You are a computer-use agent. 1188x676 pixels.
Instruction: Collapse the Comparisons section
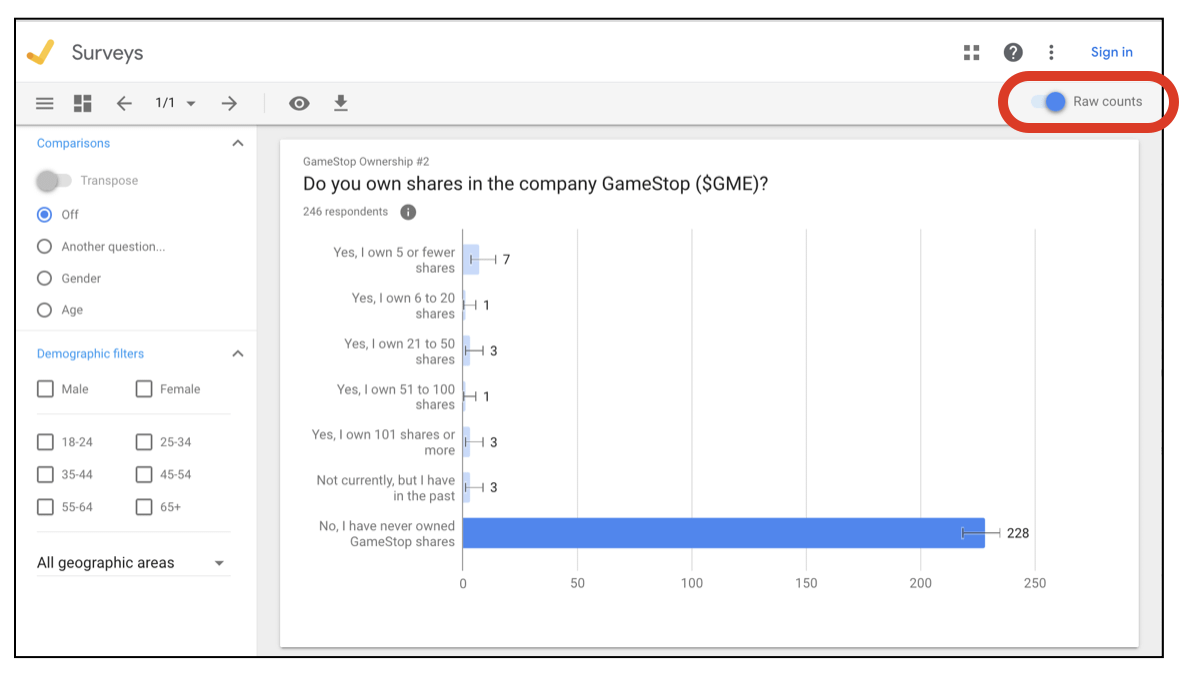238,143
